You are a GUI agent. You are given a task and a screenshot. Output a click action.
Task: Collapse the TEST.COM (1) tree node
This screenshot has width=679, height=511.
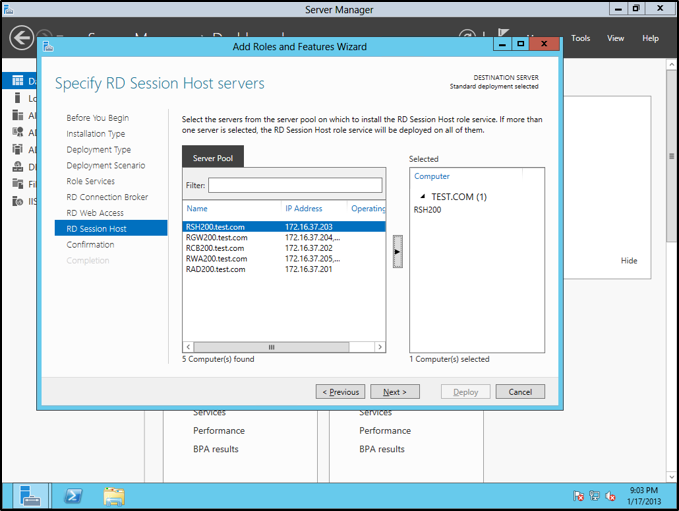(422, 197)
